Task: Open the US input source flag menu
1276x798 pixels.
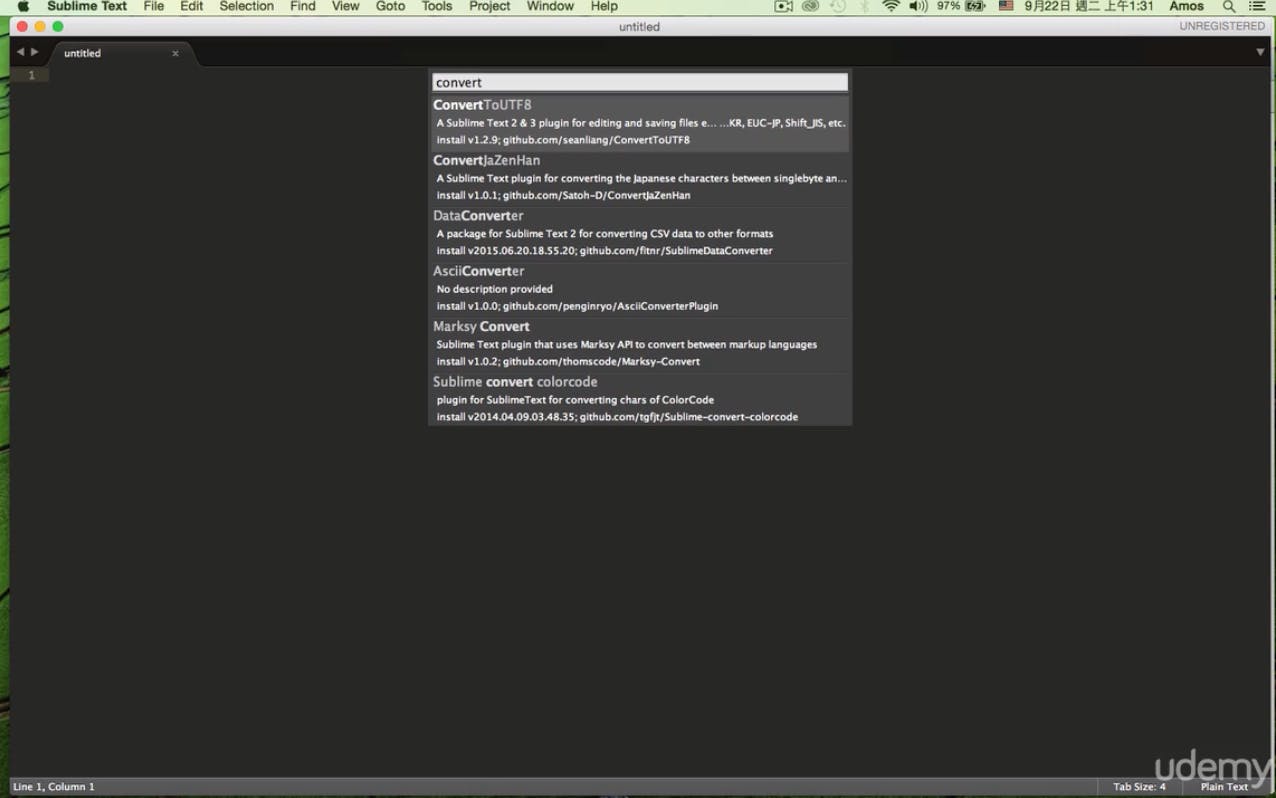Action: click(x=1006, y=6)
